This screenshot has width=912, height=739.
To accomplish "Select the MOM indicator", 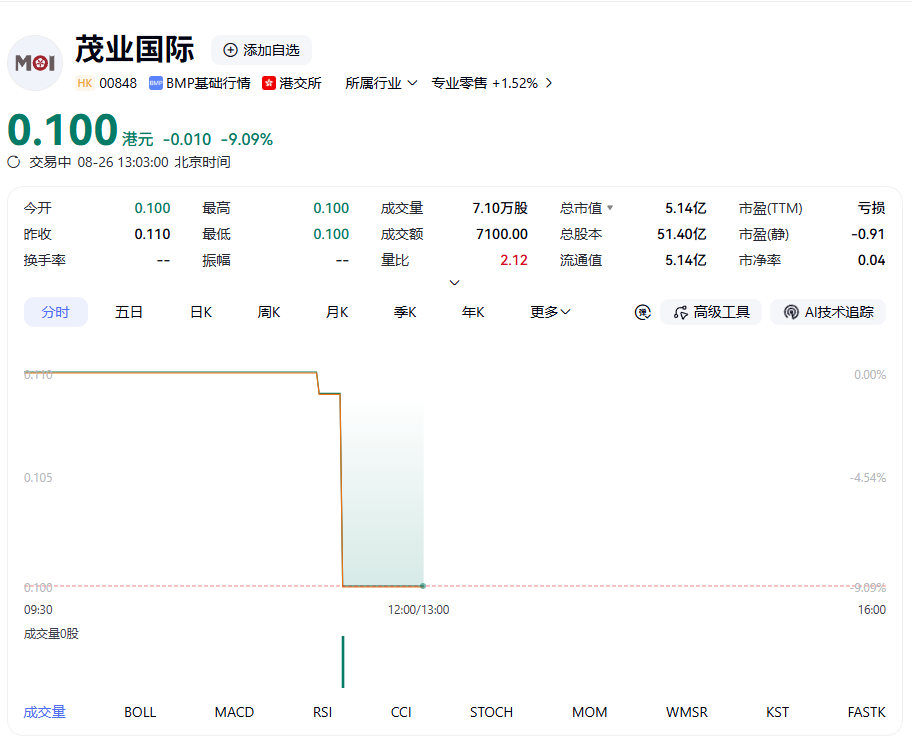I will coord(590,712).
